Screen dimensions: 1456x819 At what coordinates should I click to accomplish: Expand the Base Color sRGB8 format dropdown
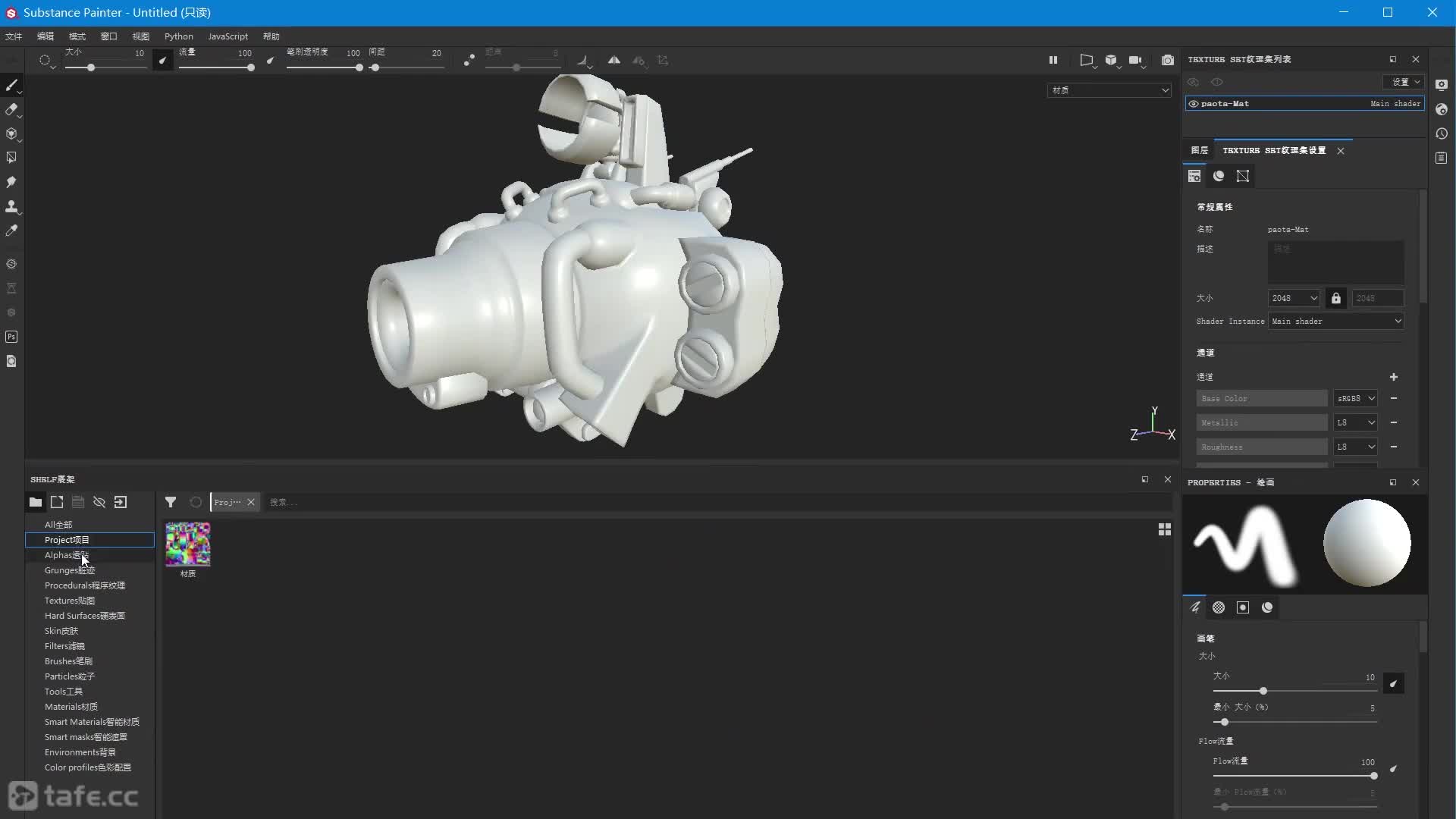[x=1355, y=398]
